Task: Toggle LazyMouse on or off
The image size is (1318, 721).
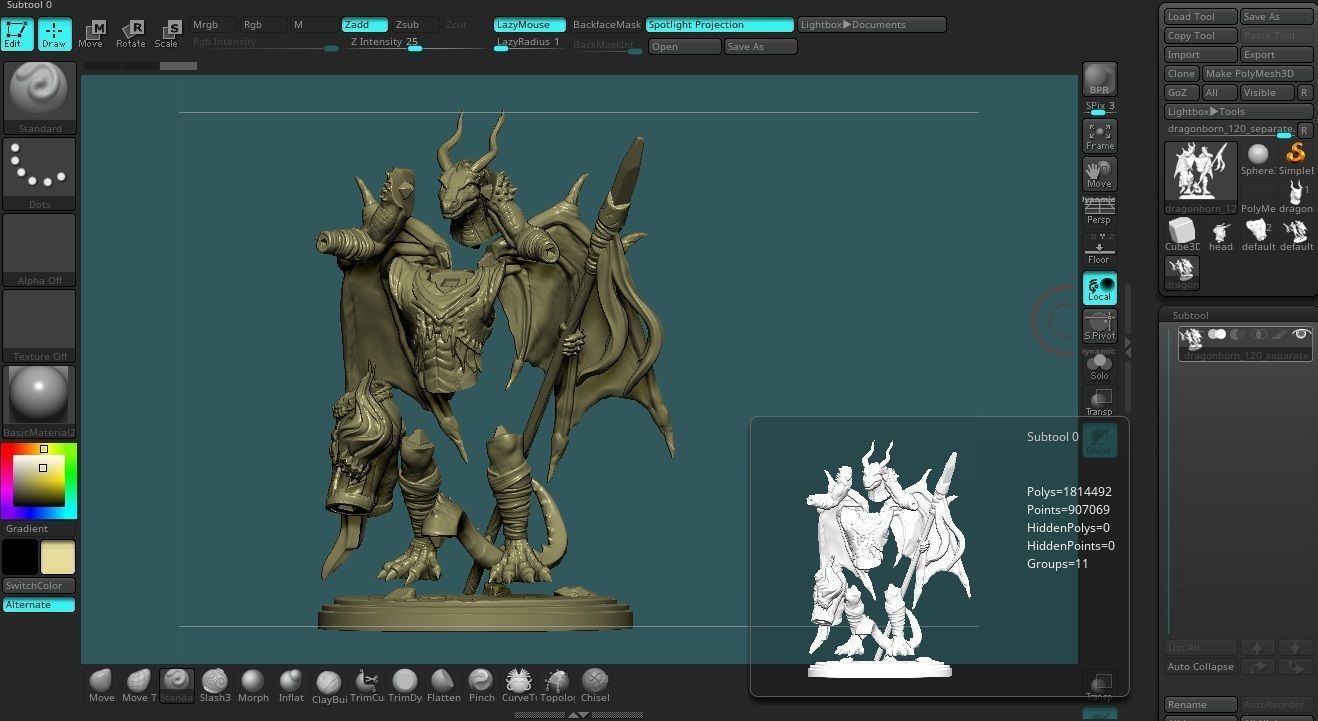Action: pos(528,24)
